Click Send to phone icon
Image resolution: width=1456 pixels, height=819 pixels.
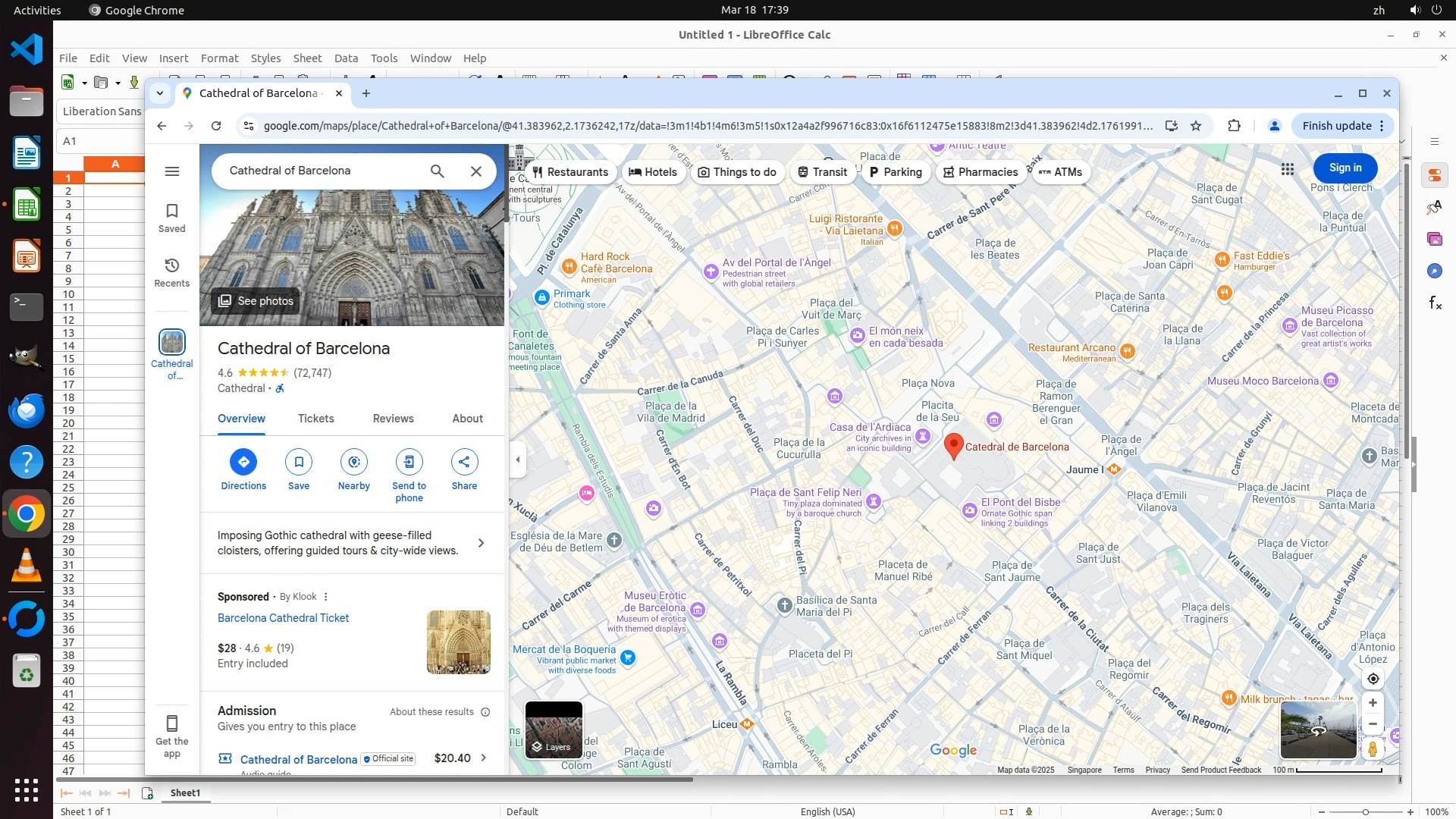(x=409, y=462)
